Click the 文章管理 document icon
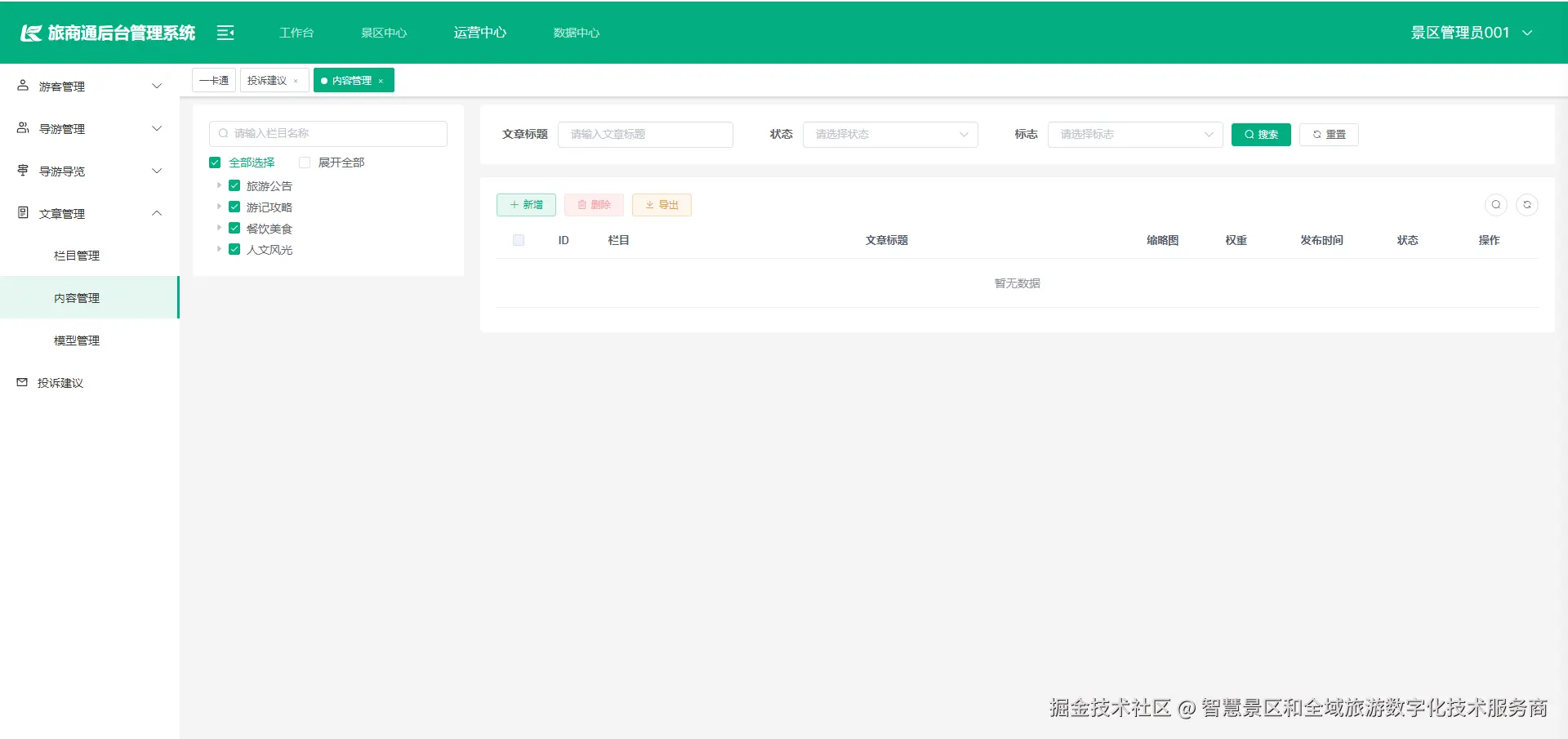Screen dimensions: 1568x739 pyautogui.click(x=21, y=212)
